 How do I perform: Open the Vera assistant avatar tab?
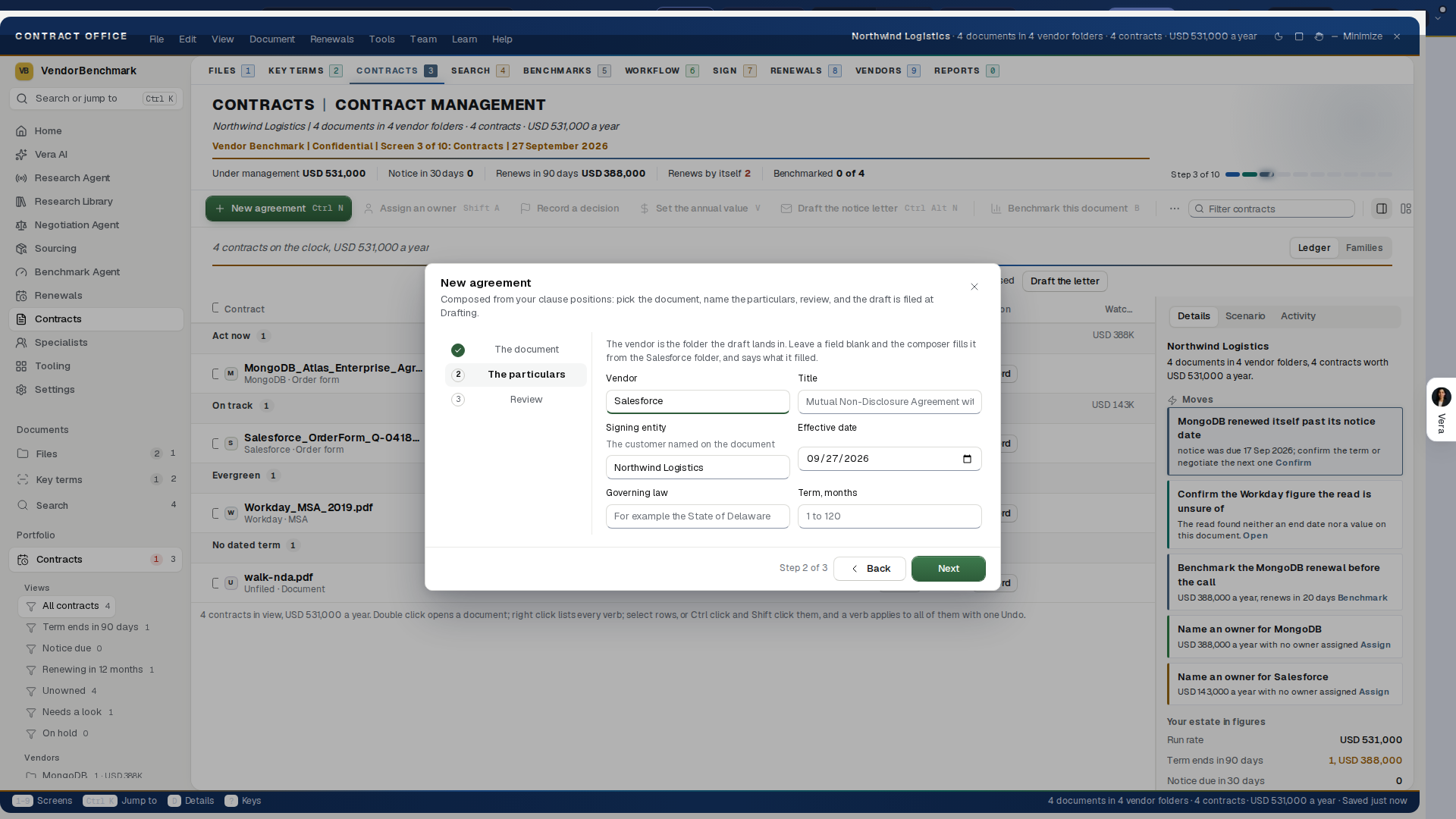(x=1441, y=409)
